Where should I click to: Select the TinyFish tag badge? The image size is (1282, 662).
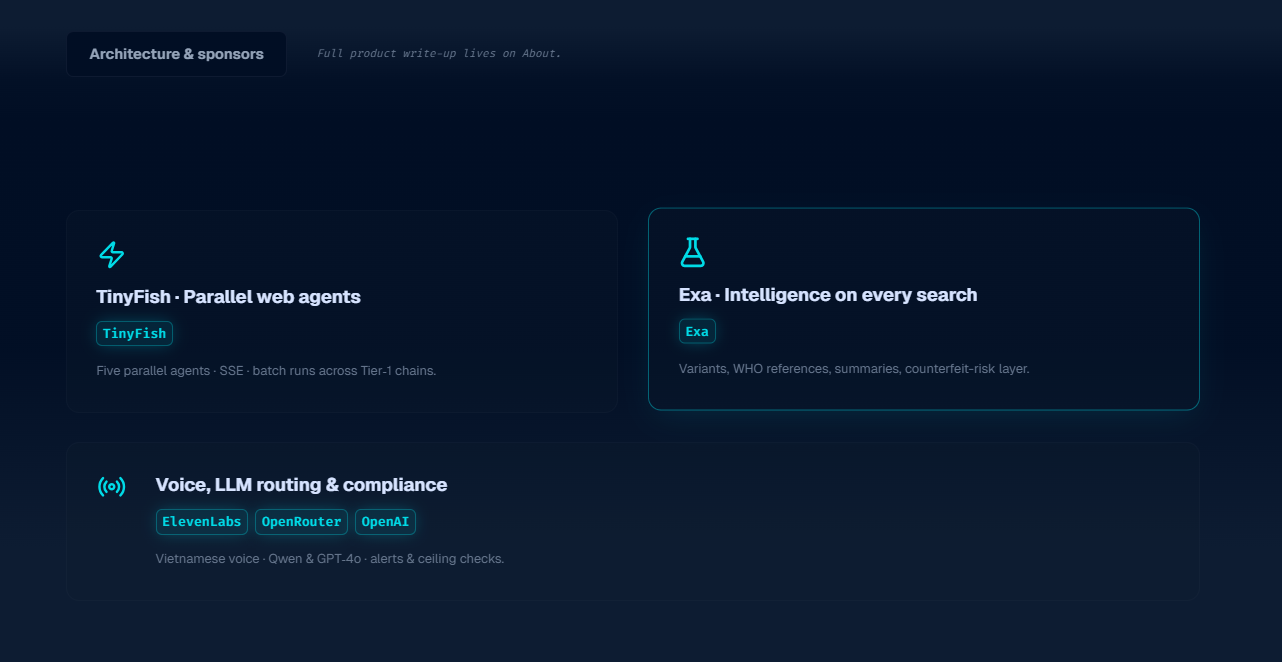135,333
